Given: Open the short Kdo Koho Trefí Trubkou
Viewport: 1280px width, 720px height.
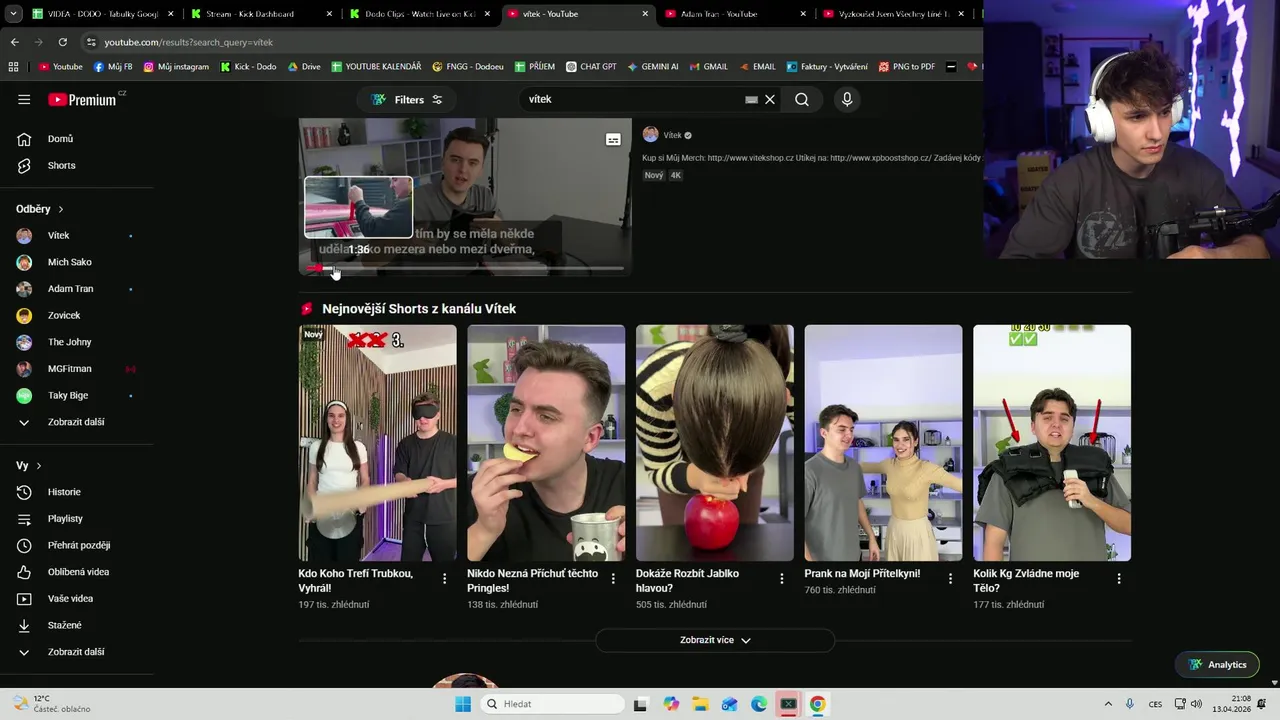Looking at the screenshot, I should point(377,443).
